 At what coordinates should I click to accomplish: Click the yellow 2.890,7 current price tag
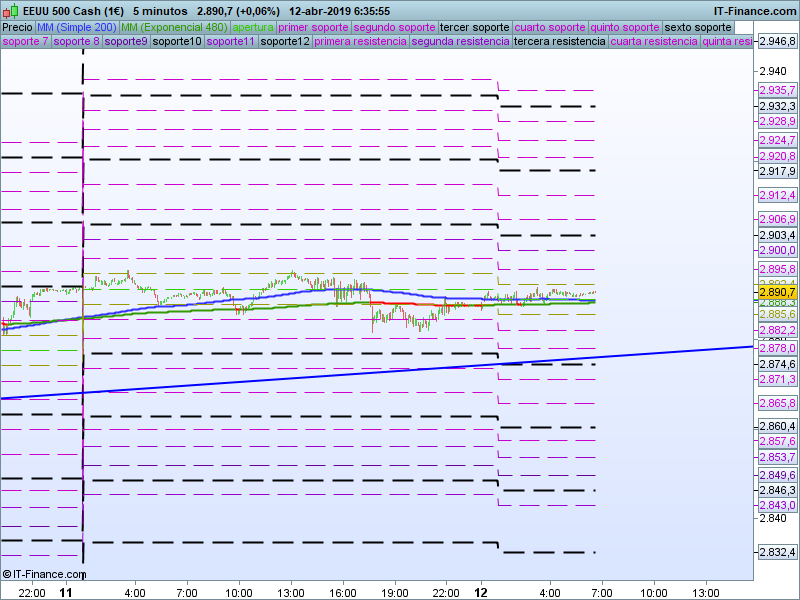(x=777, y=292)
